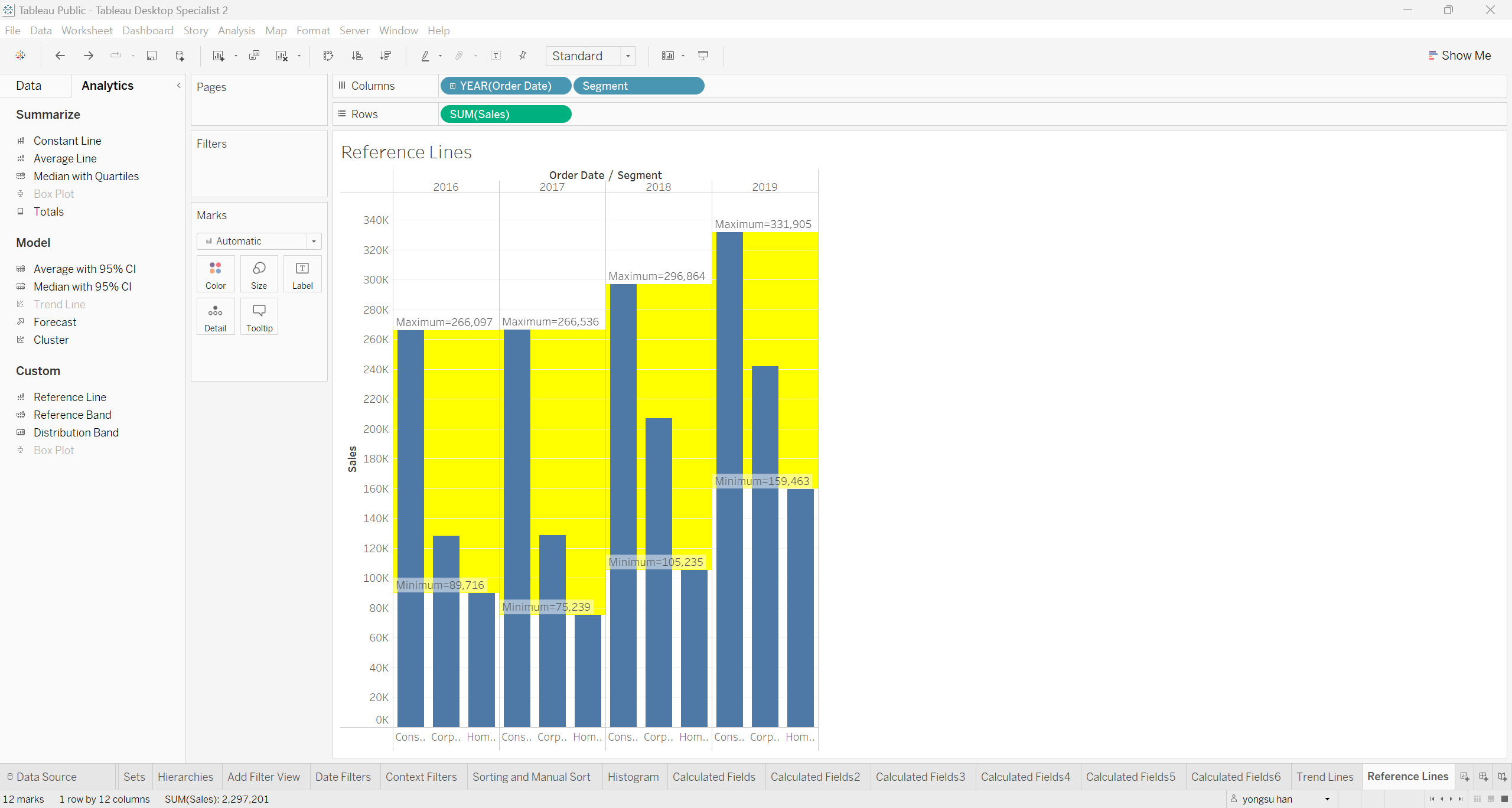Open the Color marks card
This screenshot has height=808, width=1512.
(216, 274)
